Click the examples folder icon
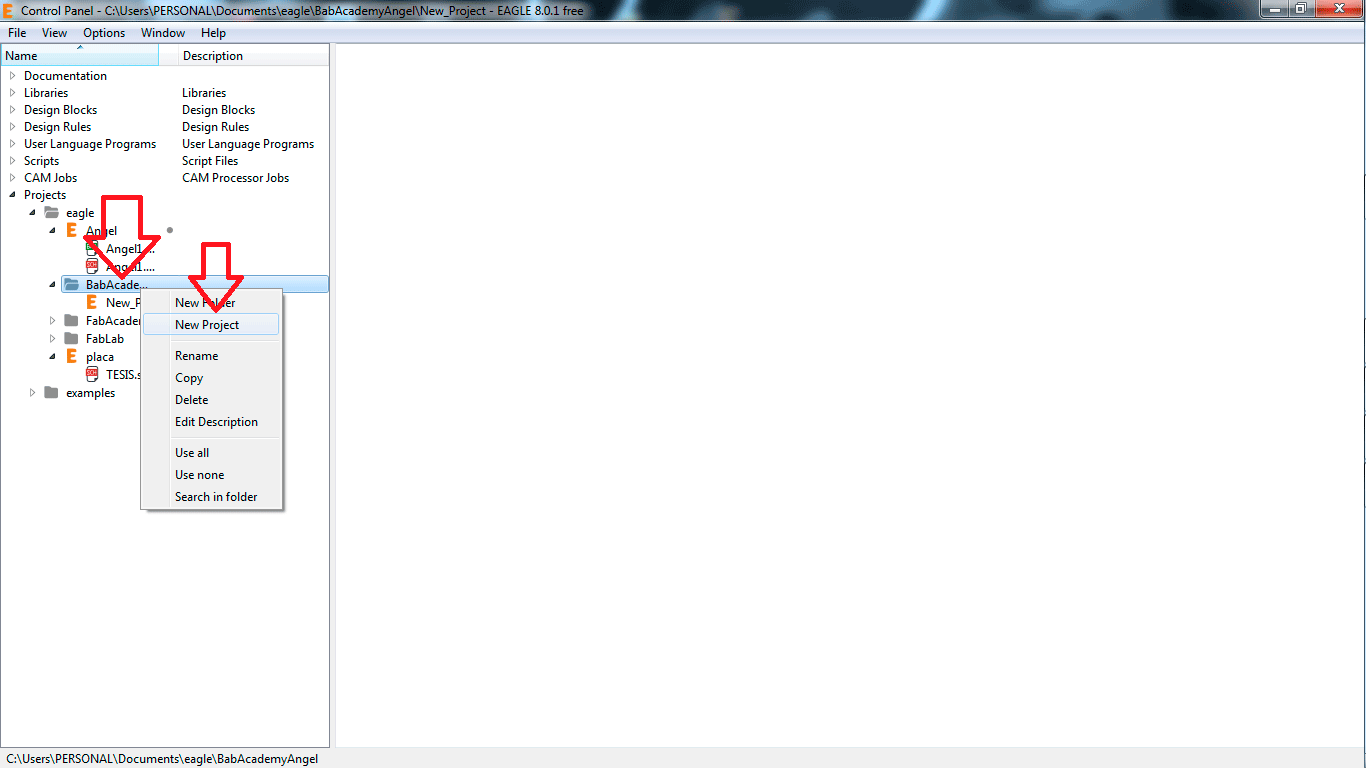The height and width of the screenshot is (768, 1366). pos(51,393)
